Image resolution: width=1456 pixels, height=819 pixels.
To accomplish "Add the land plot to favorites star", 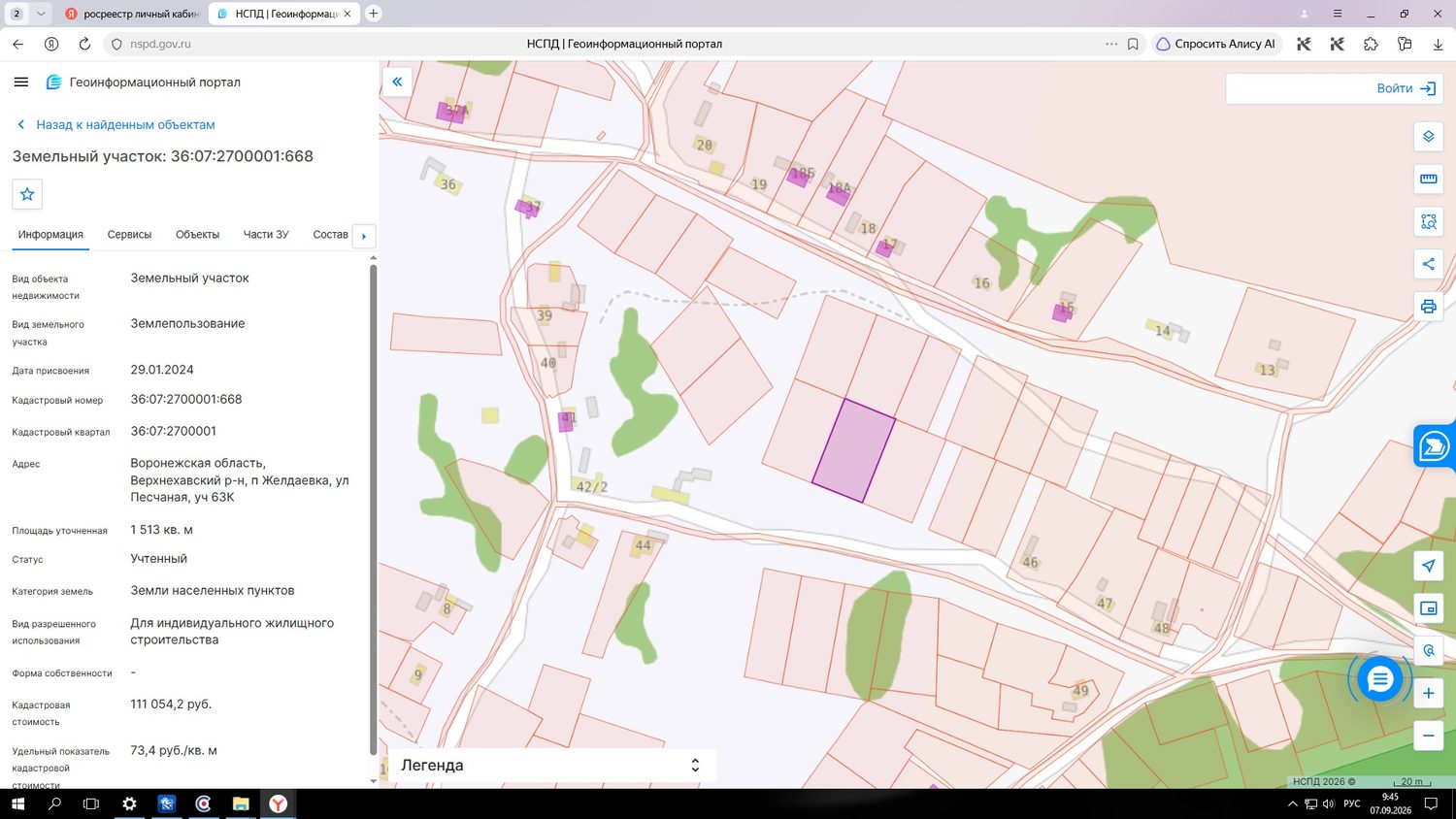I will [27, 194].
